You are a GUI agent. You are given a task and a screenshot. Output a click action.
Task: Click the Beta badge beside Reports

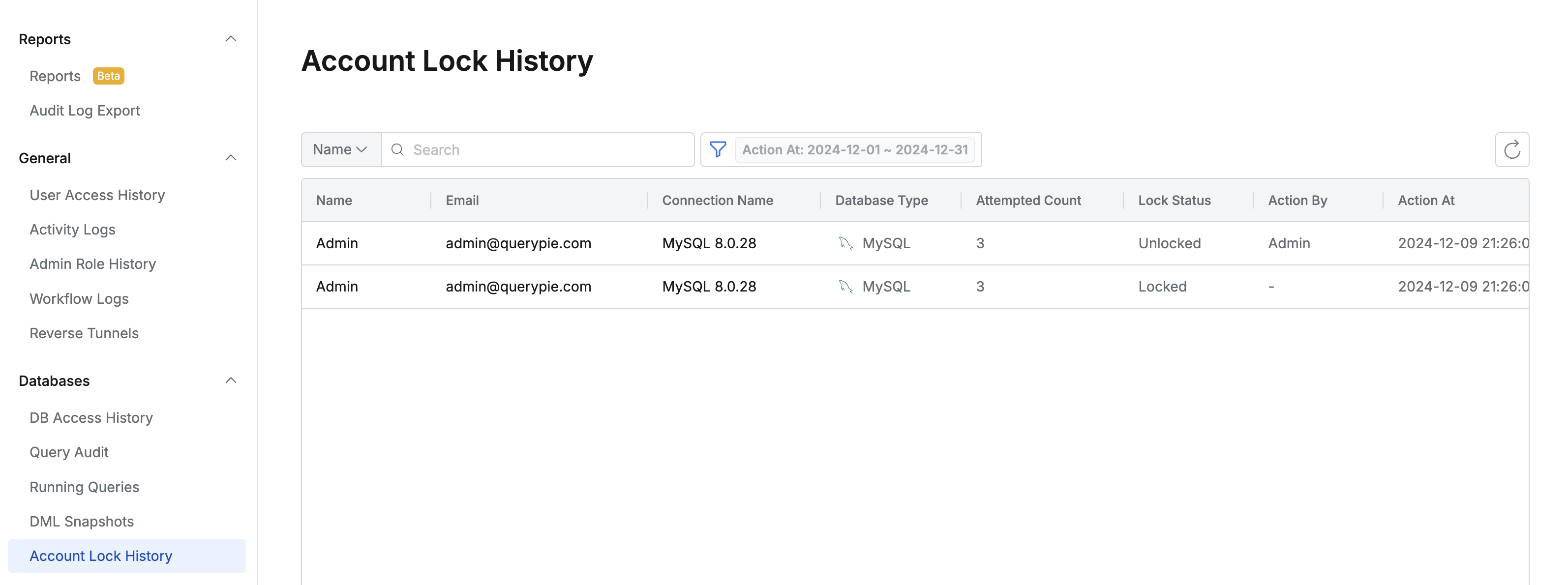(108, 76)
